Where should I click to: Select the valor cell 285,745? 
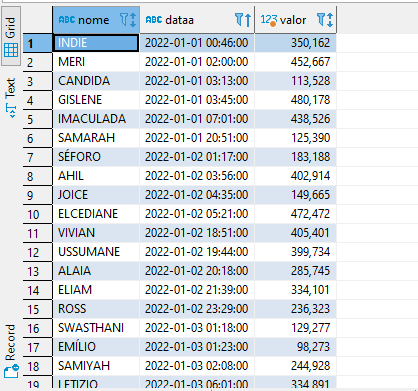coord(296,271)
